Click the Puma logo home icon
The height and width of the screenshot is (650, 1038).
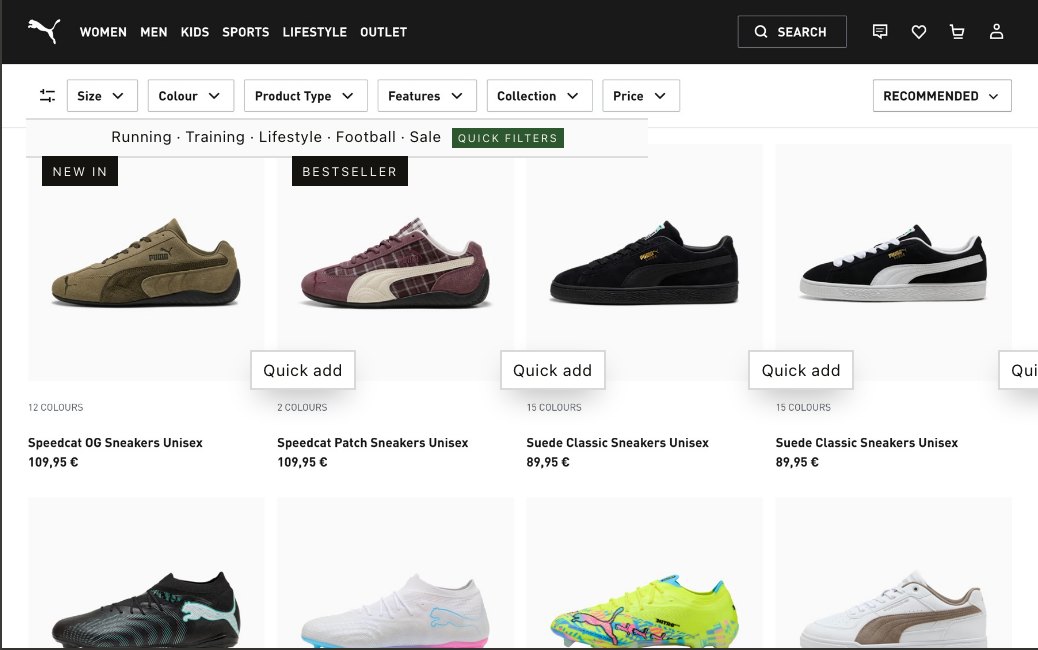pos(44,31)
